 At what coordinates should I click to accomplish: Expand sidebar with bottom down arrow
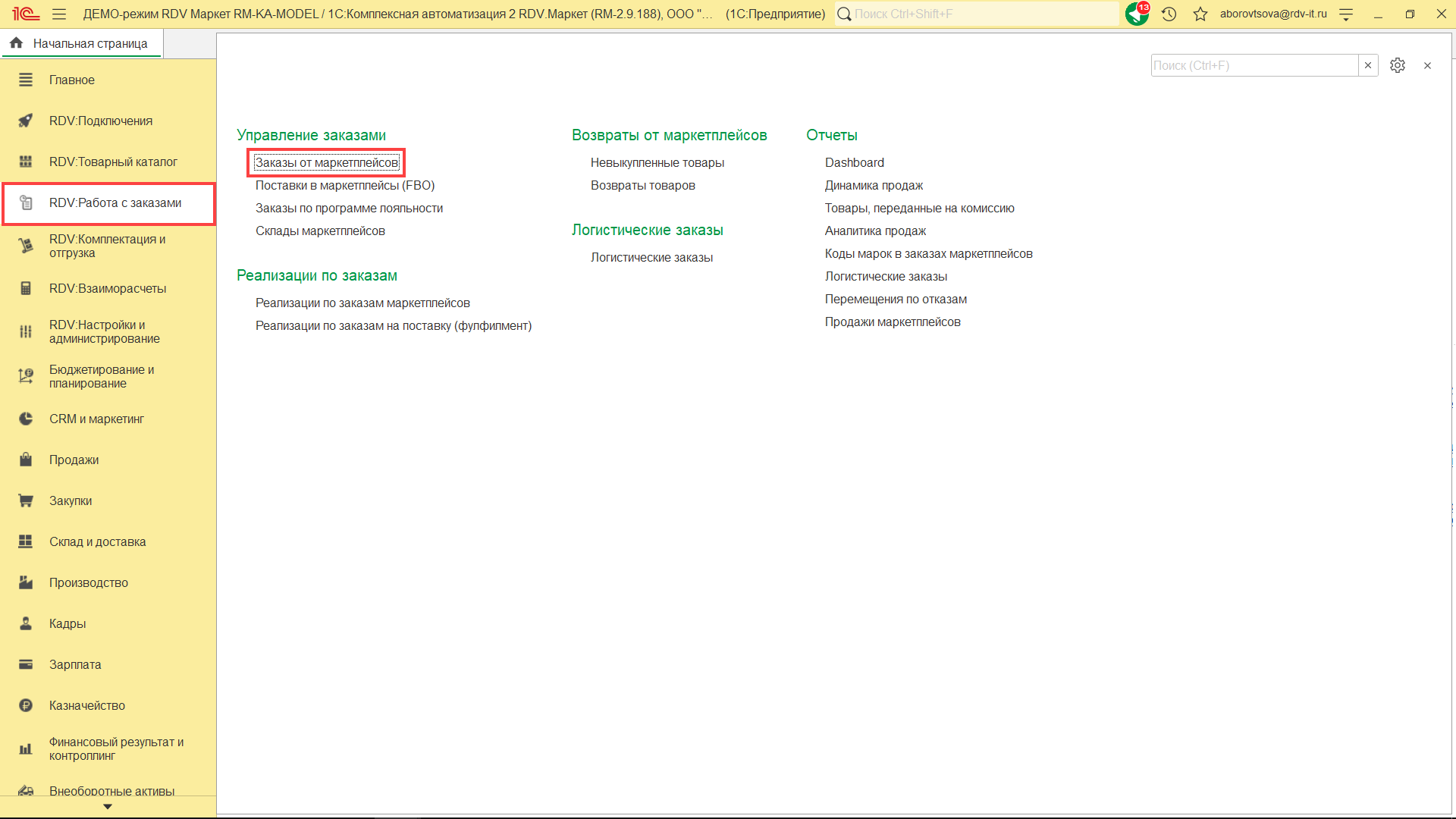108,807
